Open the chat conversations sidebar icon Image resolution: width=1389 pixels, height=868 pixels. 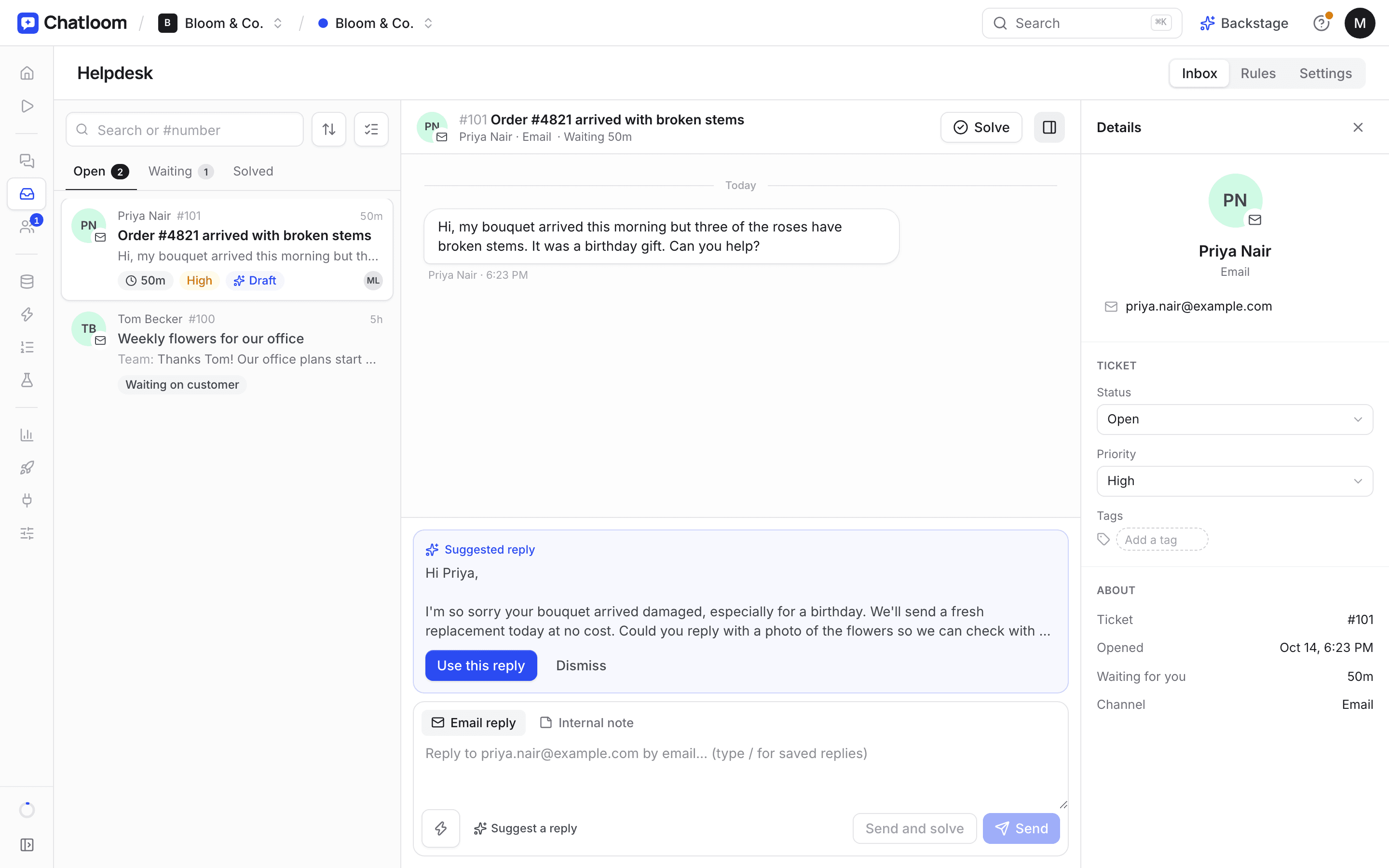tap(27, 161)
